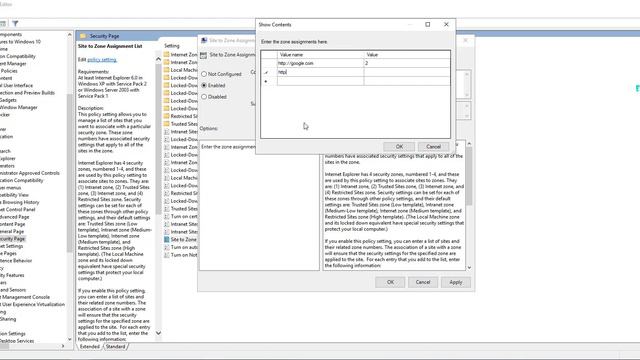Screen dimensions: 640x360
Task: Select the Site to Zone list entry
Action: (x=183, y=240)
